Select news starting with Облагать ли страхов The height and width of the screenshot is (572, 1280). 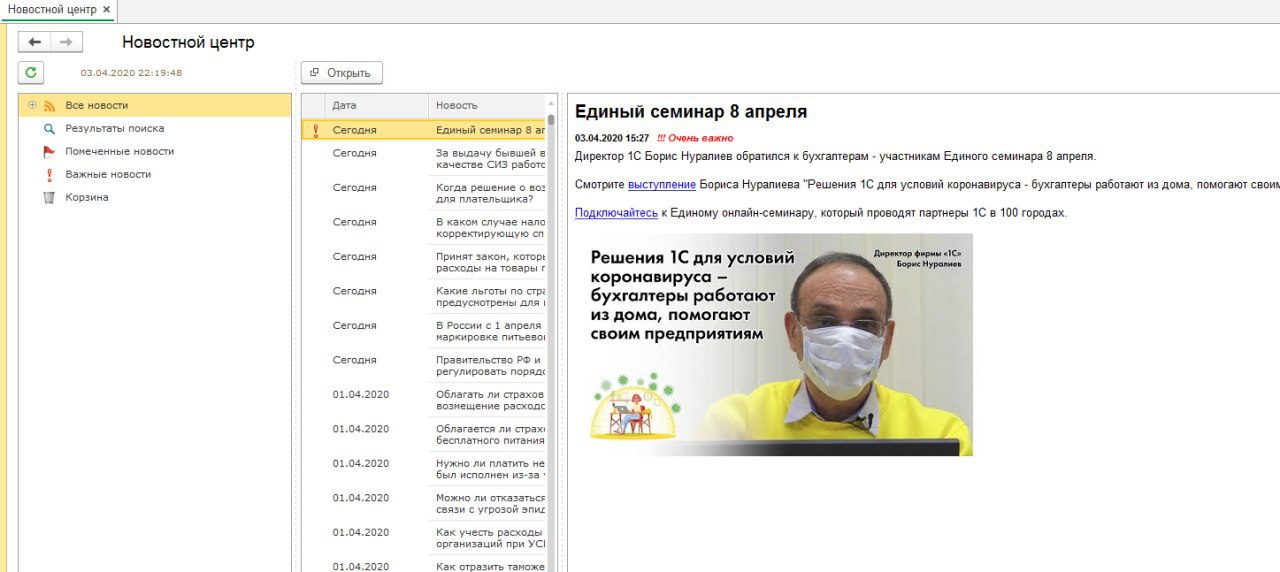pos(424,400)
